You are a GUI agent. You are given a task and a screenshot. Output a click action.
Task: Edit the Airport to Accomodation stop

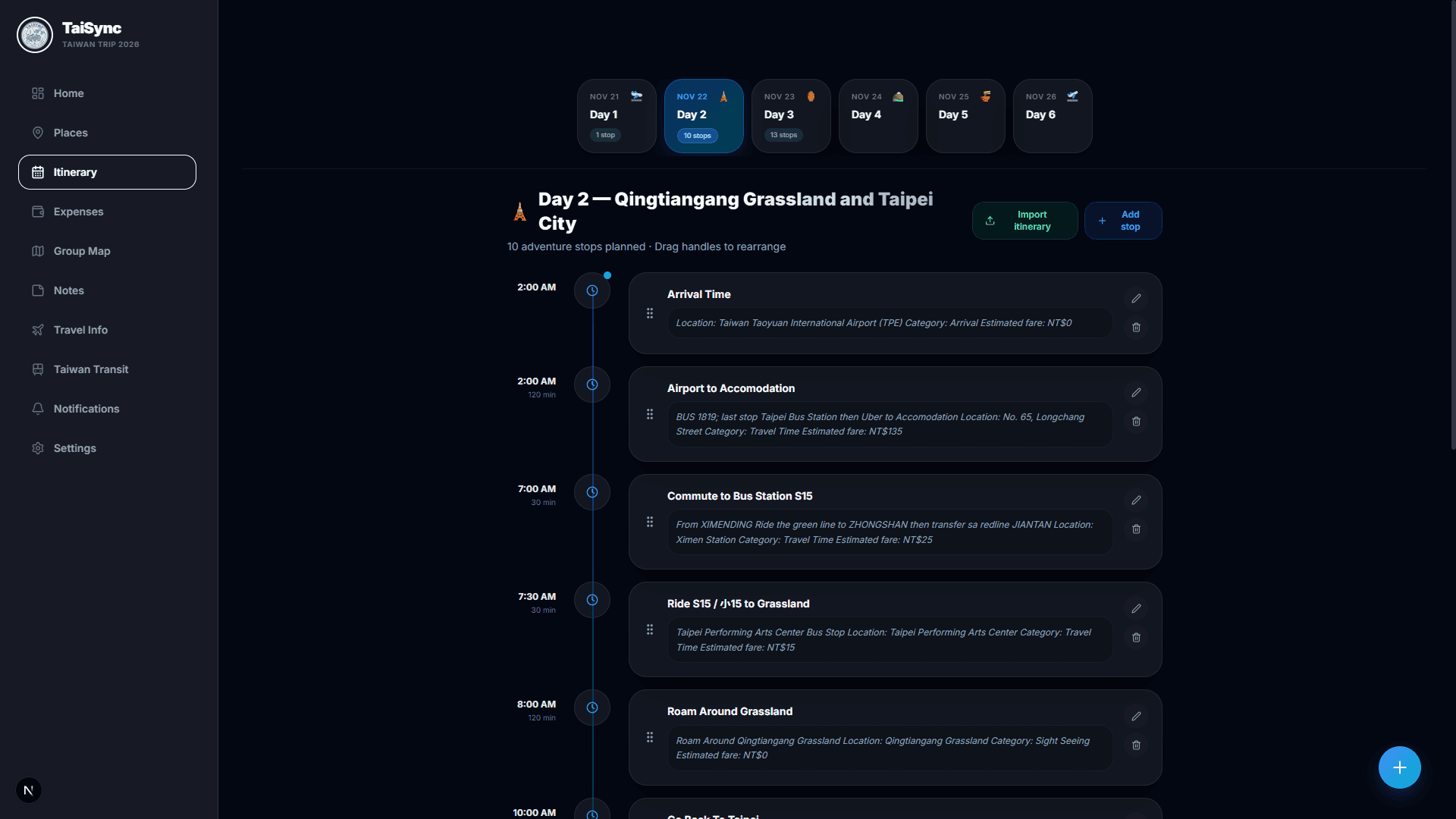1136,393
